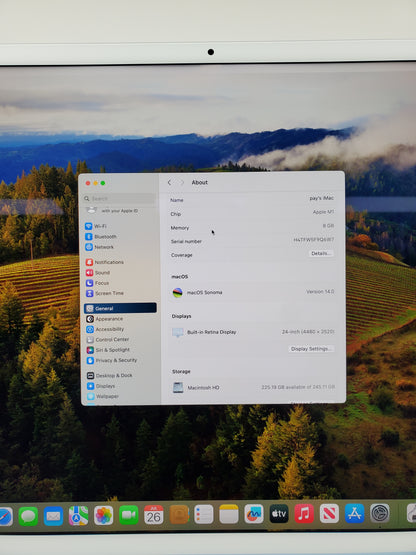Focus the Search field in sidebar

coord(120,199)
